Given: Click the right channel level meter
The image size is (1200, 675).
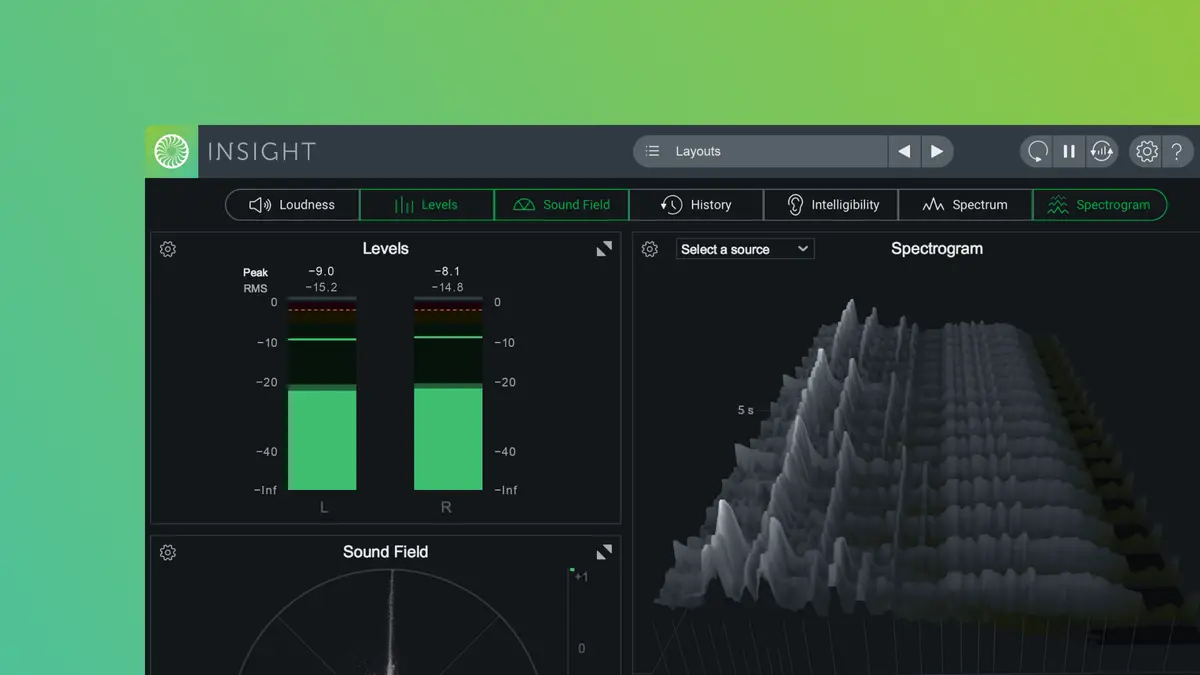Looking at the screenshot, I should point(448,394).
